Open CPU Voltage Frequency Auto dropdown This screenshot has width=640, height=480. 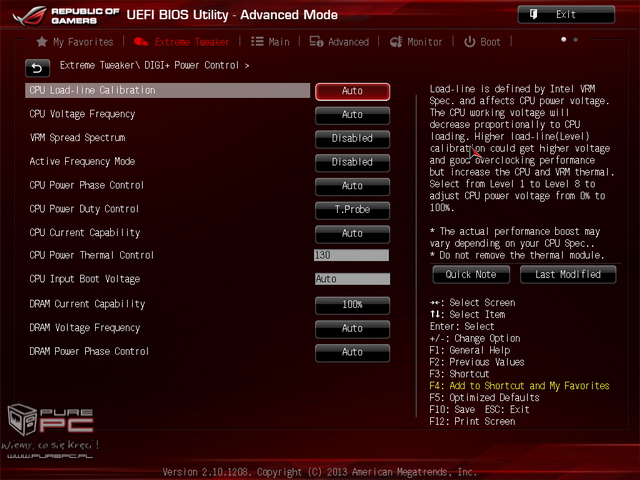[x=352, y=115]
